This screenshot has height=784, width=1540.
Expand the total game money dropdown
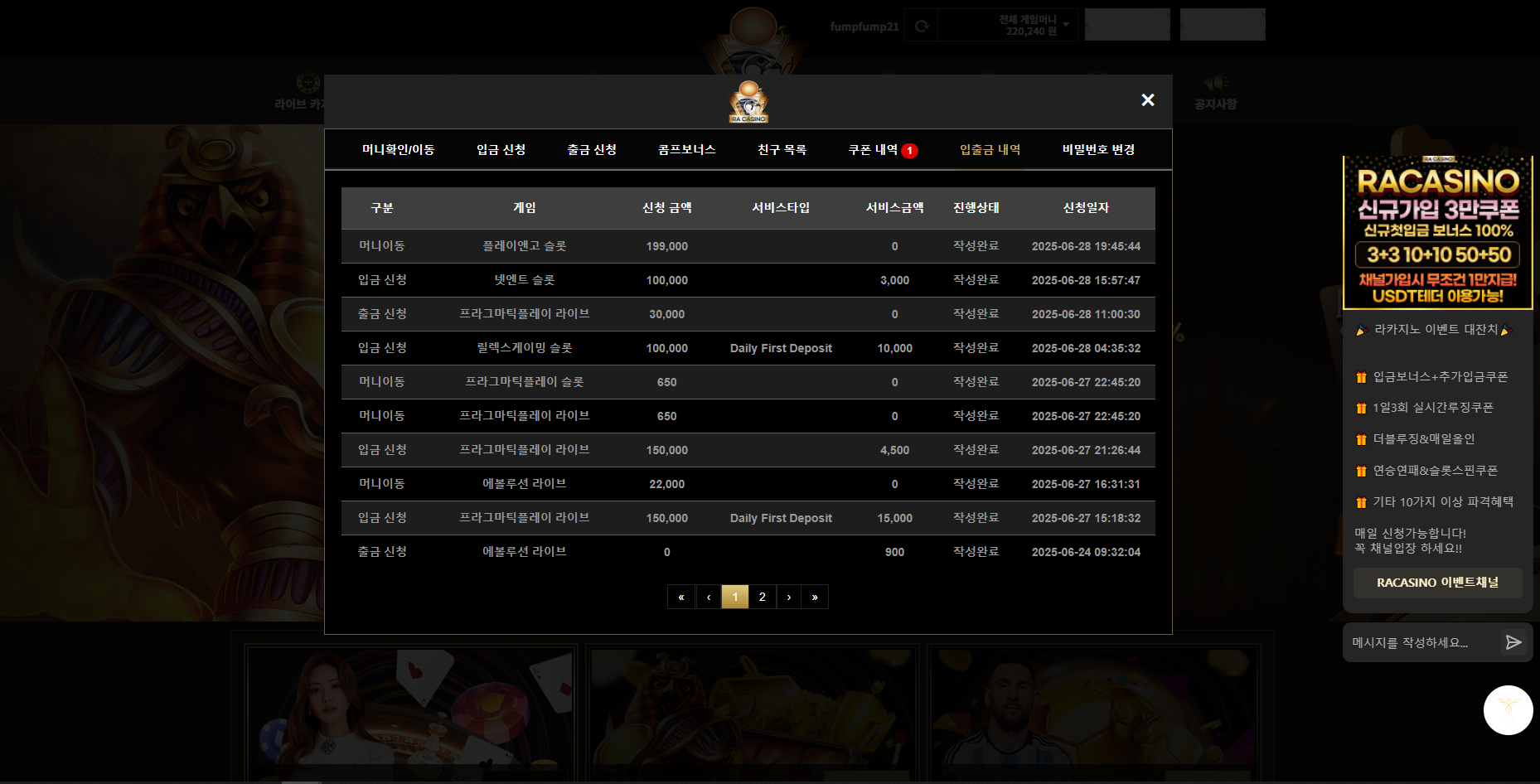(1065, 25)
